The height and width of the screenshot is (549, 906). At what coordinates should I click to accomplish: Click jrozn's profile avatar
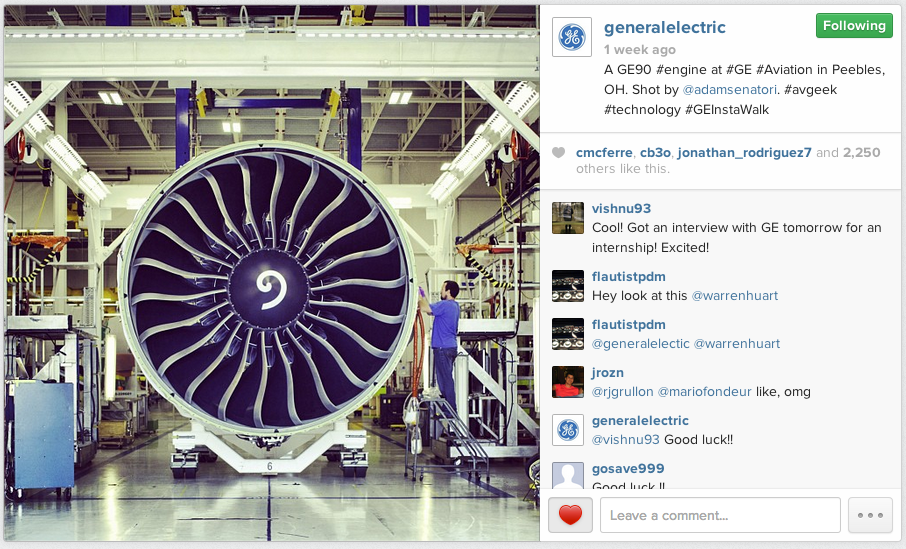pos(567,382)
